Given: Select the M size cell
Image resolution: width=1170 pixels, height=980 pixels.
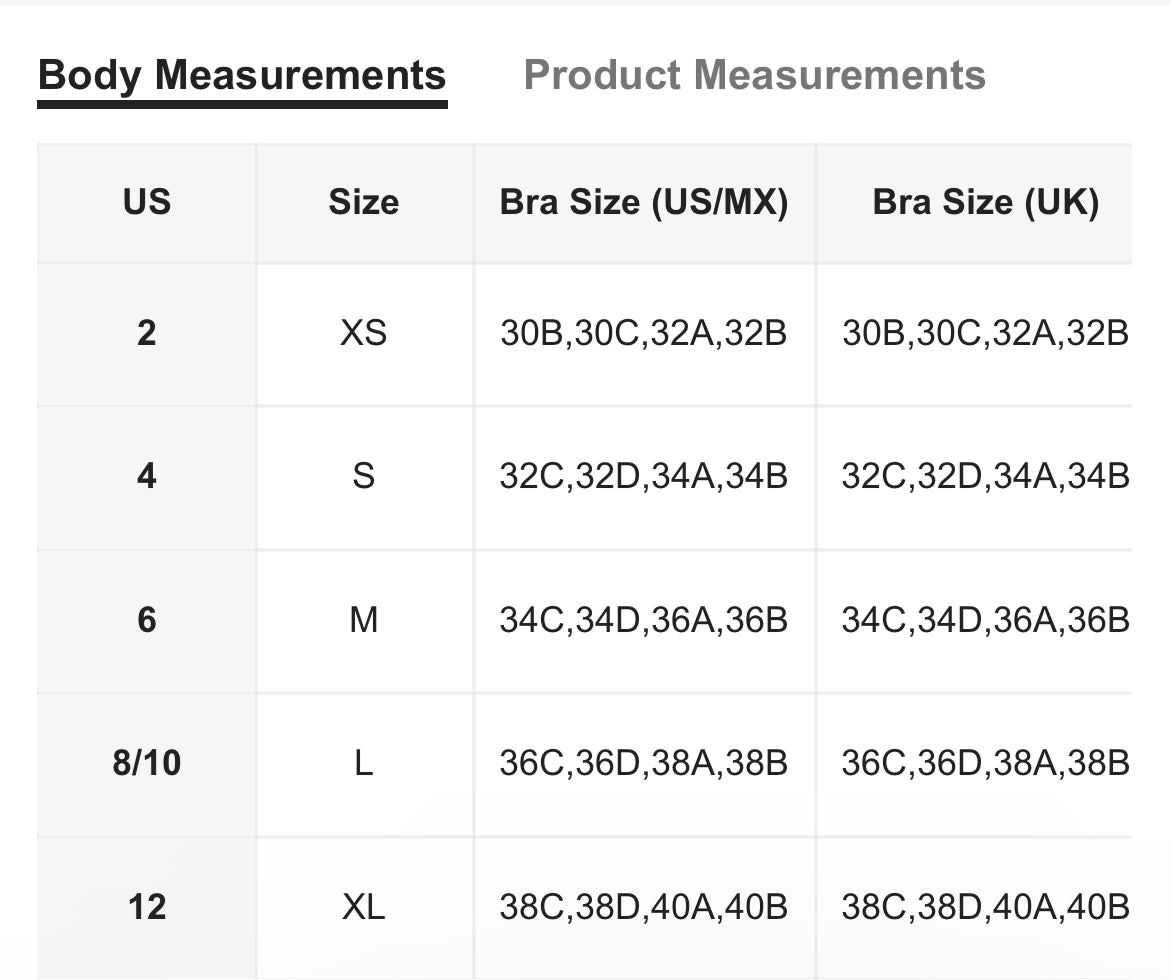Looking at the screenshot, I should 364,620.
